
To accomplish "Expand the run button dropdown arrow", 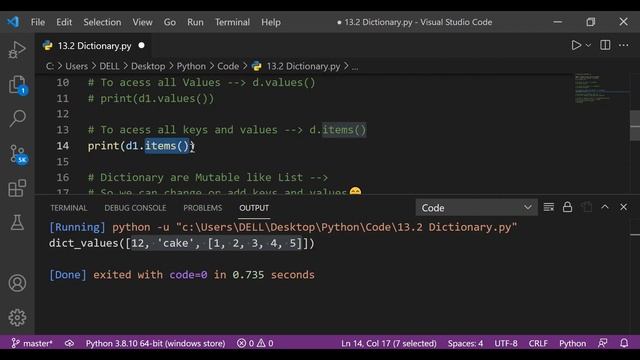I will pos(588,45).
